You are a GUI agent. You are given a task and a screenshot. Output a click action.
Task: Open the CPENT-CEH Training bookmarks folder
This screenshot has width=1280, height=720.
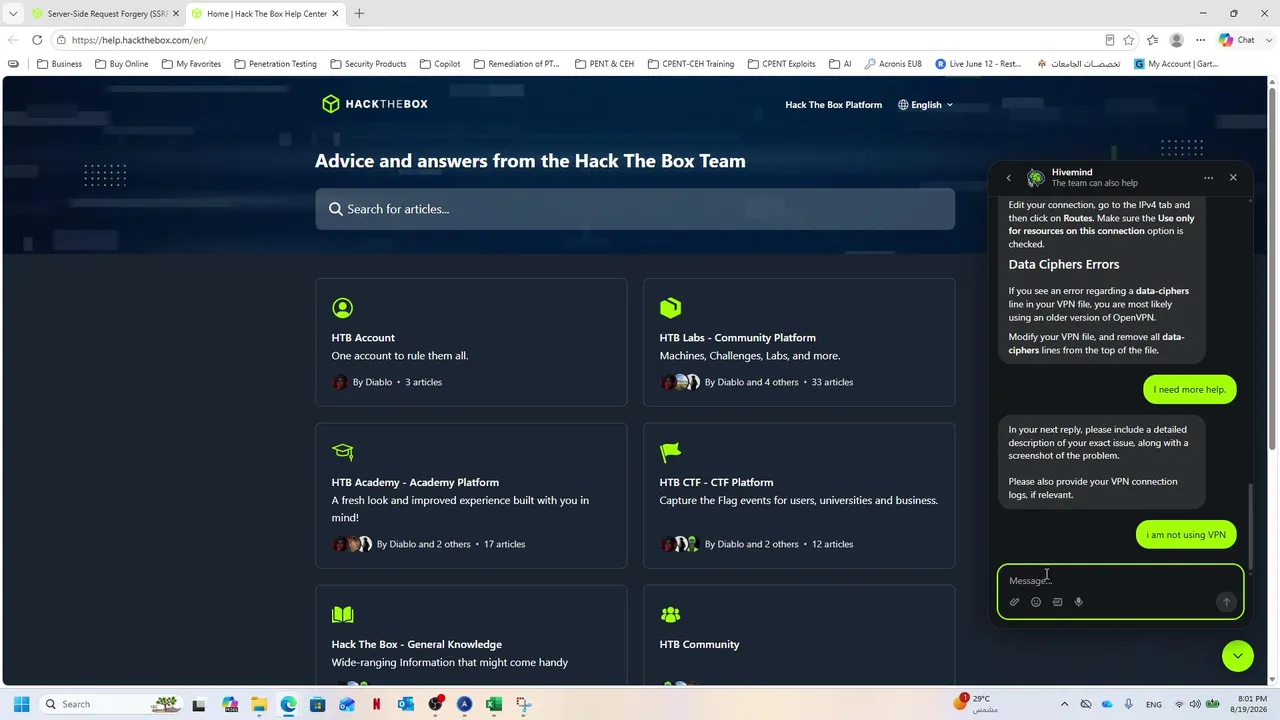[x=690, y=64]
